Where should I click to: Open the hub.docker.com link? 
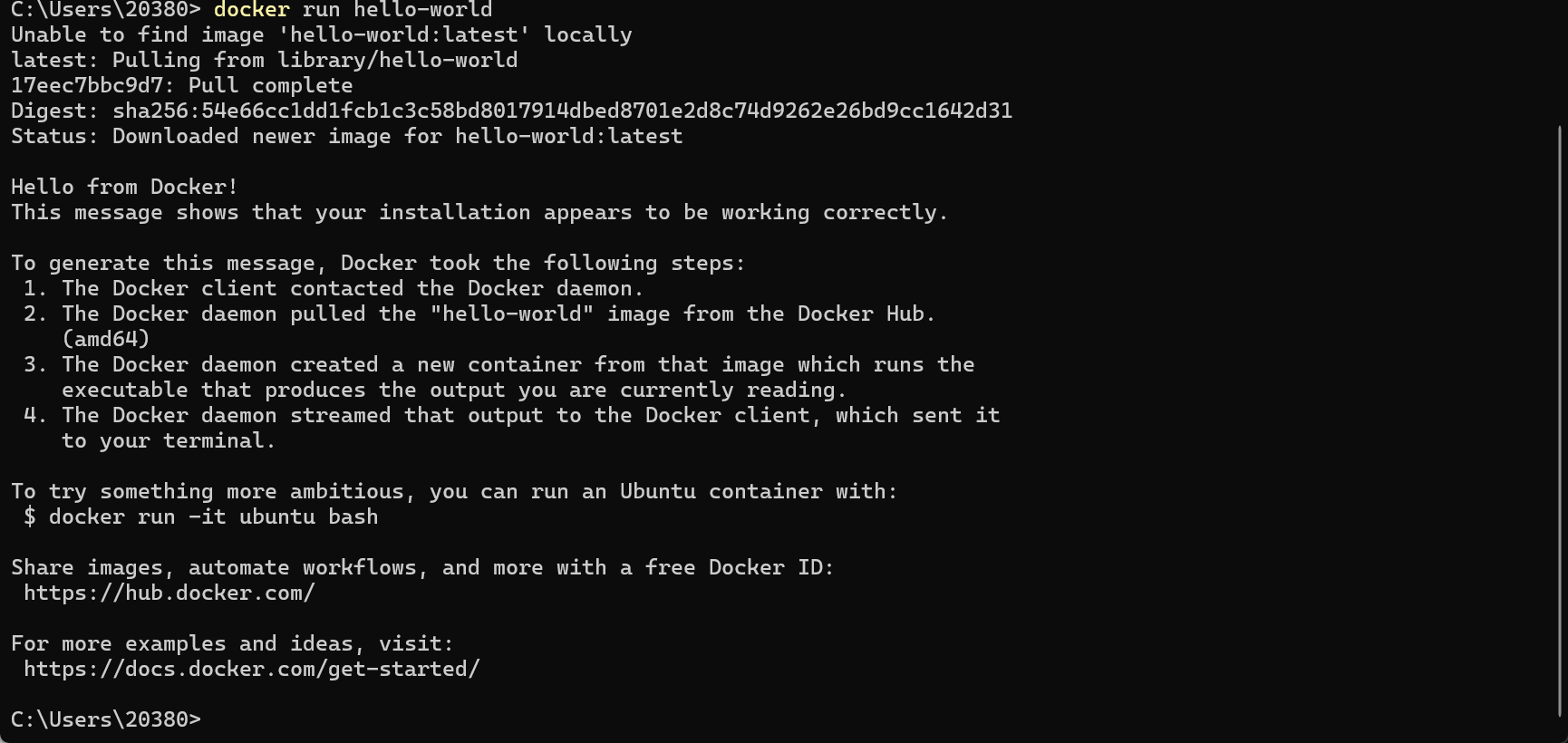(x=169, y=593)
